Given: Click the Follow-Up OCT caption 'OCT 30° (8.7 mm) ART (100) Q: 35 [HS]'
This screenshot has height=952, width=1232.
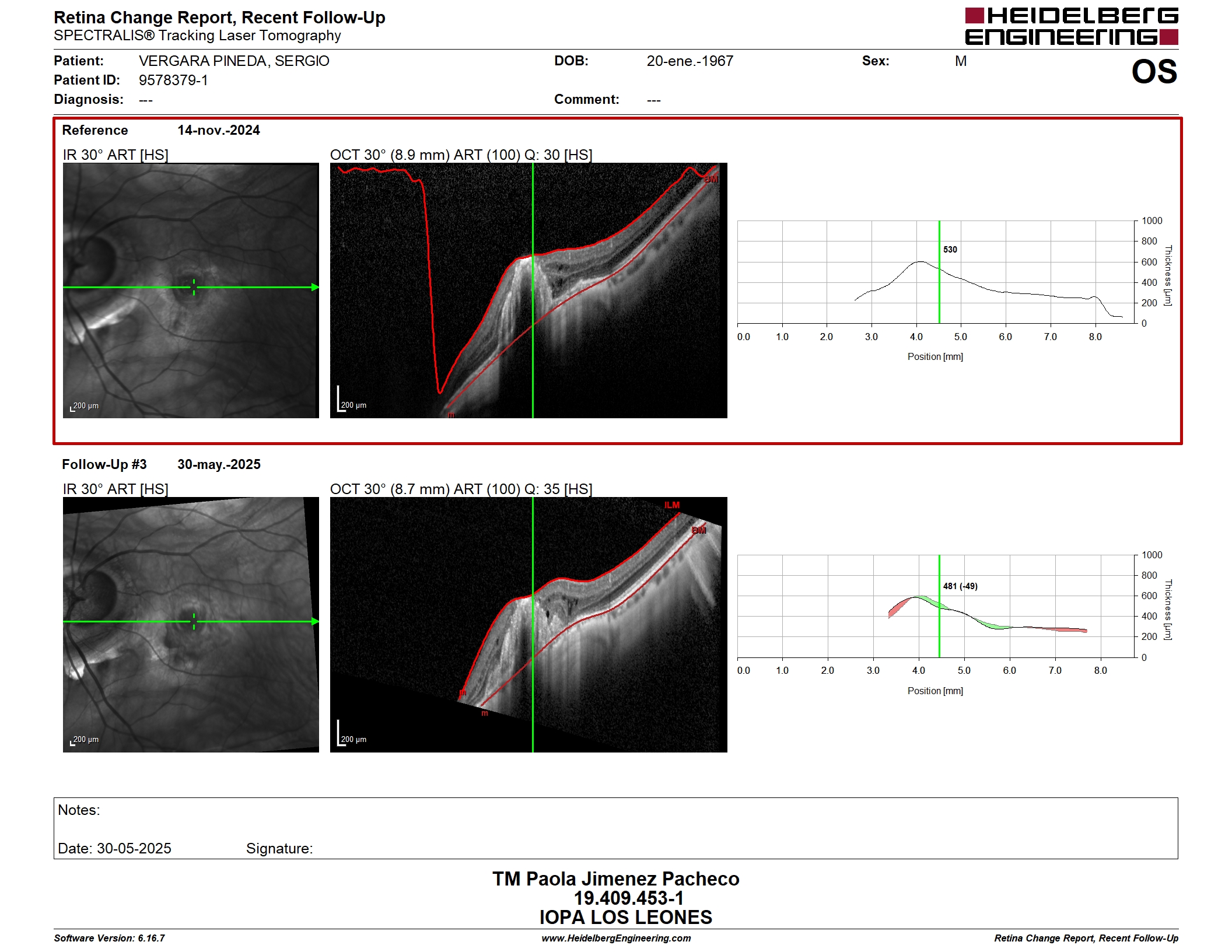Looking at the screenshot, I should tap(461, 489).
